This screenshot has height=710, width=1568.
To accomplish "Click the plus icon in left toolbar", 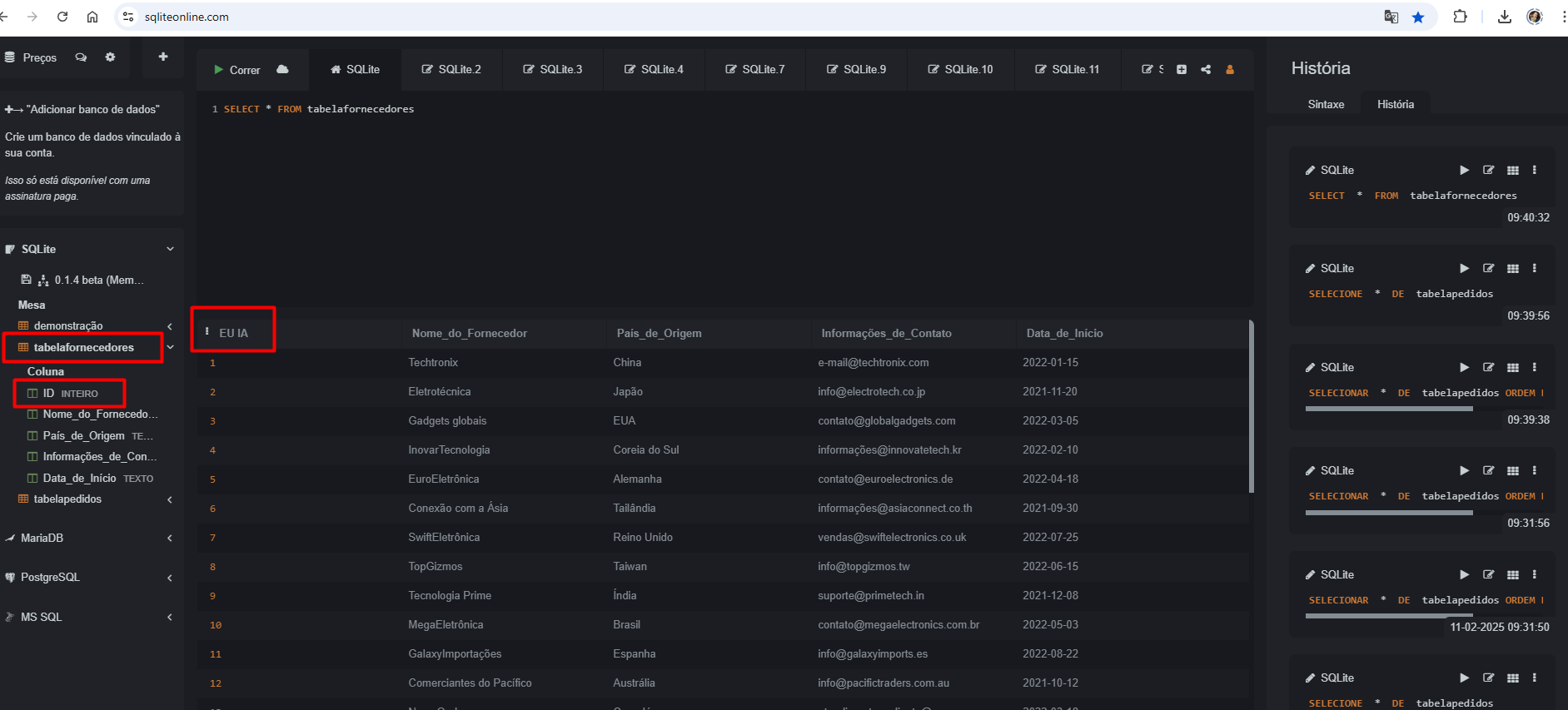I will [x=163, y=57].
